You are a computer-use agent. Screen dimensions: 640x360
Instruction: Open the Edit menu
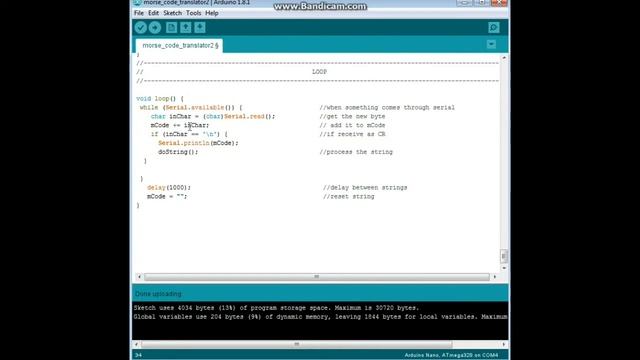153,13
